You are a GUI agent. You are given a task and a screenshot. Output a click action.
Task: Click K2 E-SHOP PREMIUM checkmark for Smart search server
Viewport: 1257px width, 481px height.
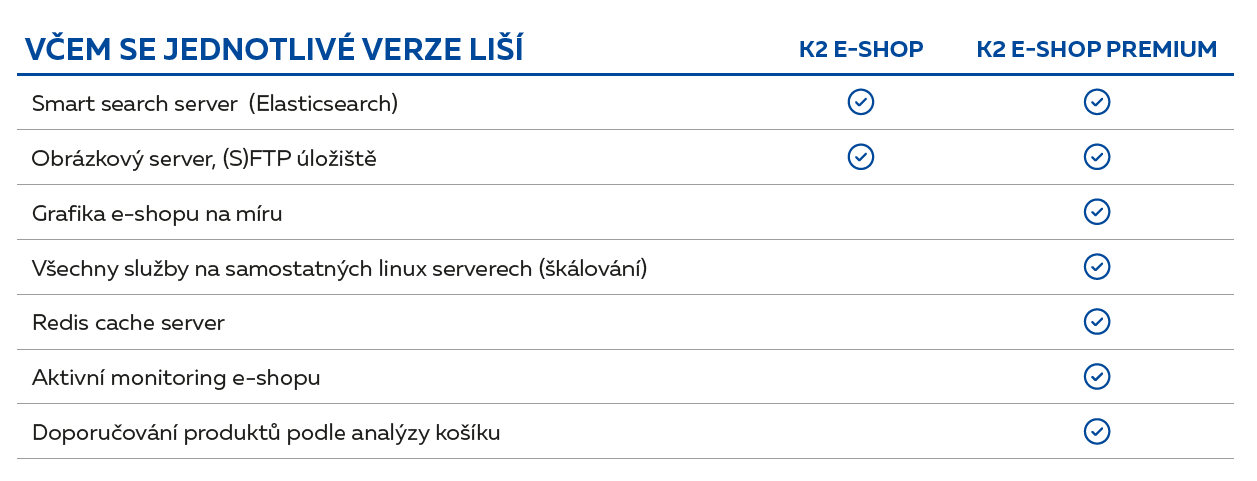click(x=1097, y=102)
